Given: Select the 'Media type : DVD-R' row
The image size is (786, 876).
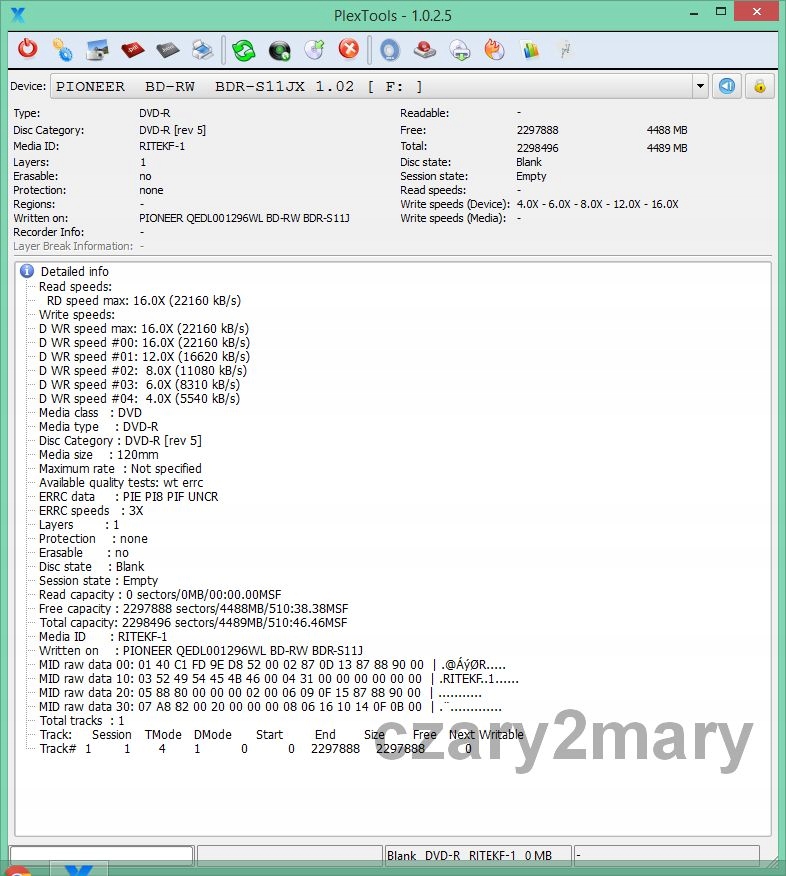Looking at the screenshot, I should coord(98,426).
